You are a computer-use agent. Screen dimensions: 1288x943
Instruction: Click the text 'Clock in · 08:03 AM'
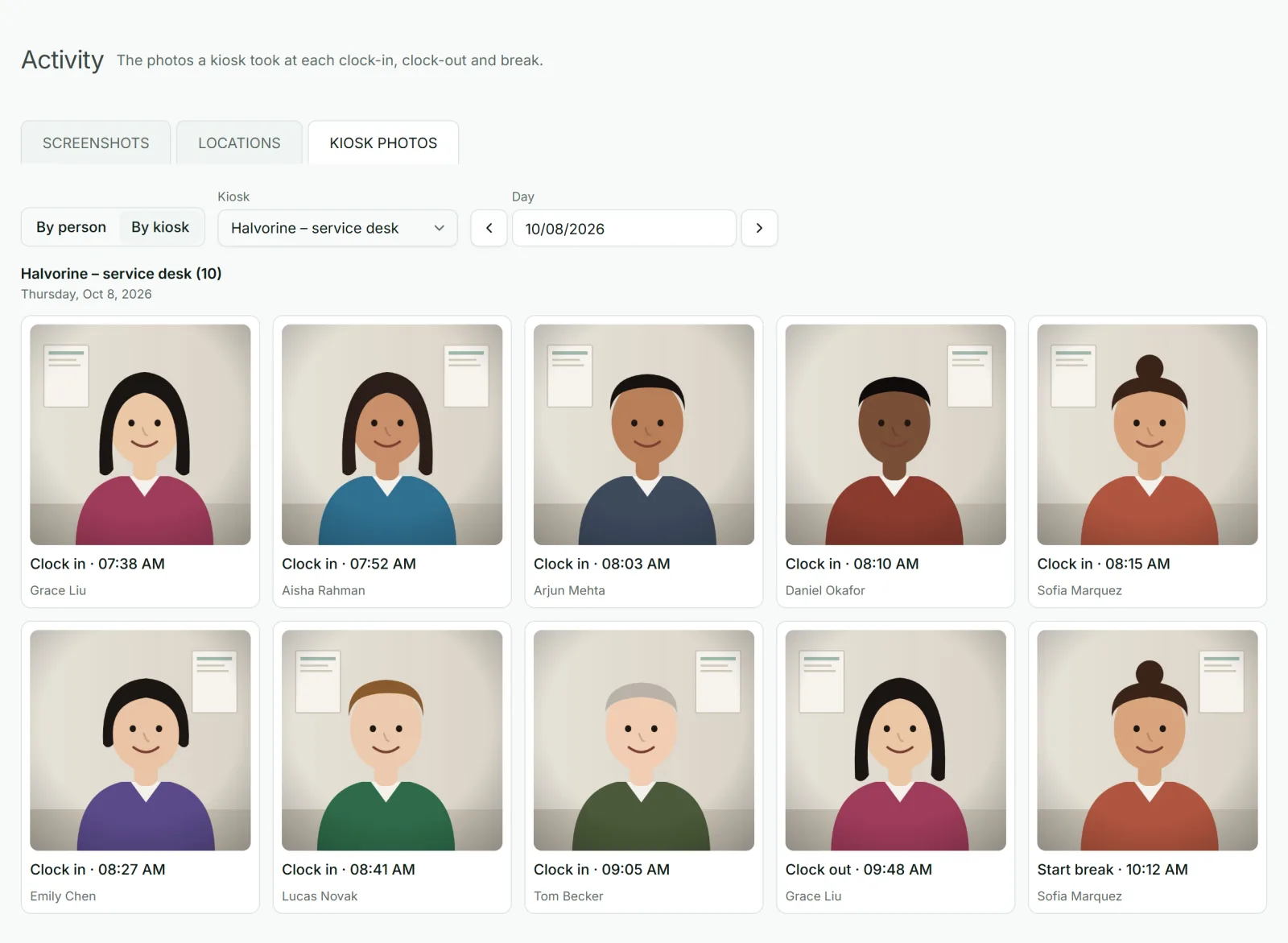(601, 564)
